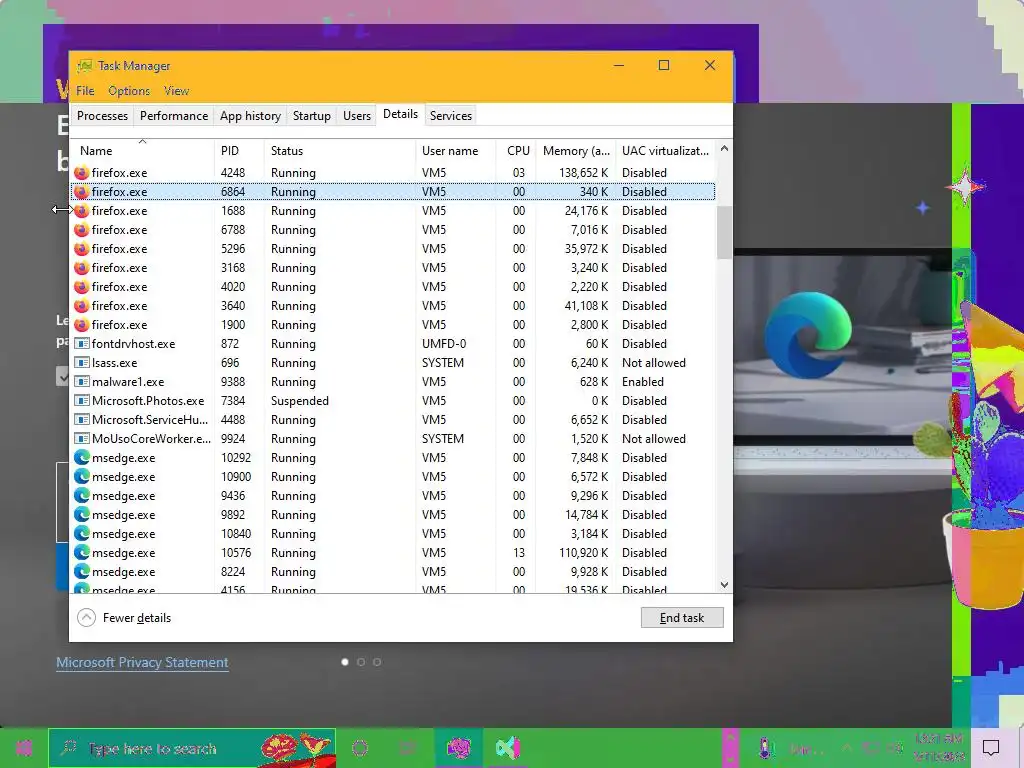Switch to the Services tab
1024x768 pixels.
tap(451, 116)
